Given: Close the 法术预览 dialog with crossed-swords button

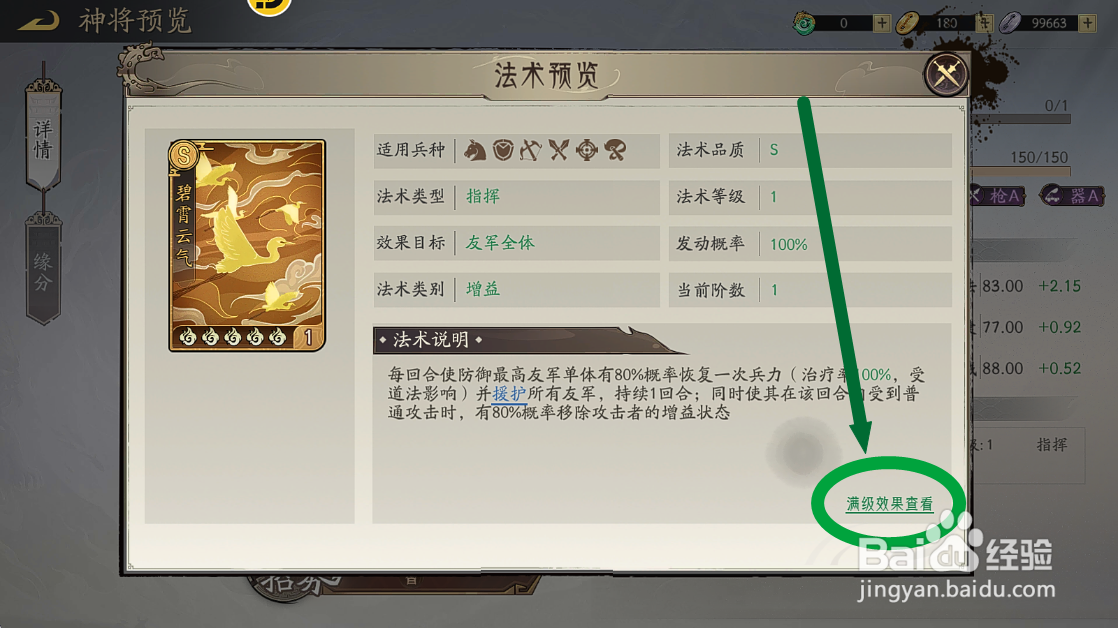Looking at the screenshot, I should pos(946,73).
